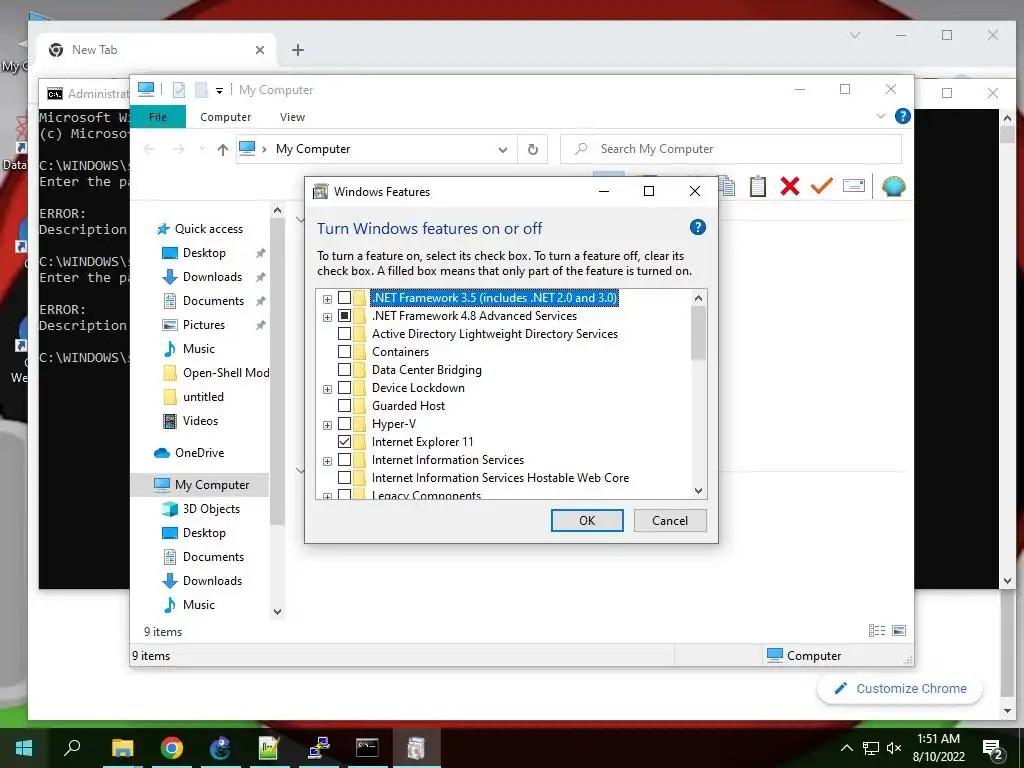
Task: Open the File menu in Explorer
Action: (158, 117)
